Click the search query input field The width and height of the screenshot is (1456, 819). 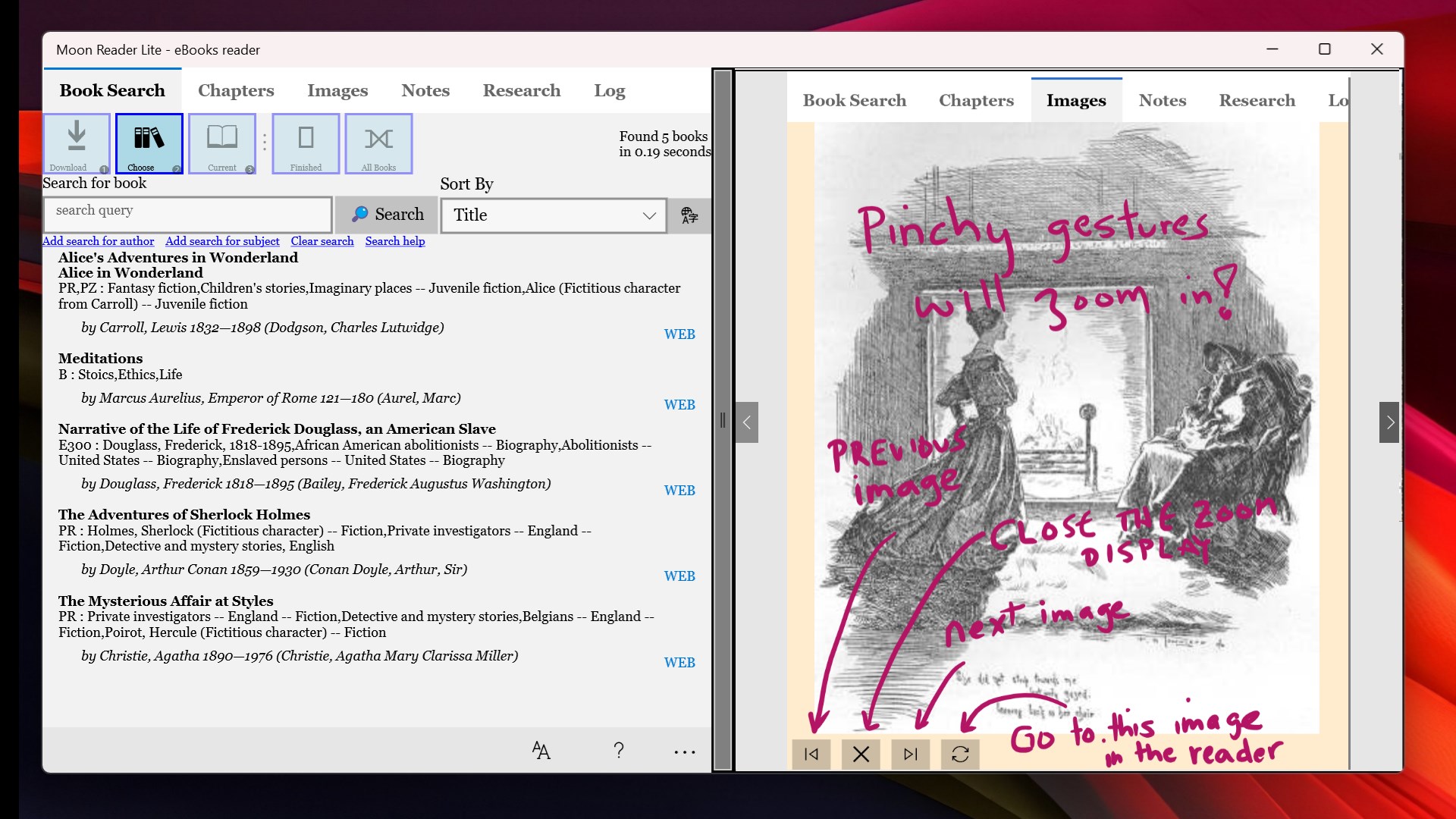click(x=187, y=215)
